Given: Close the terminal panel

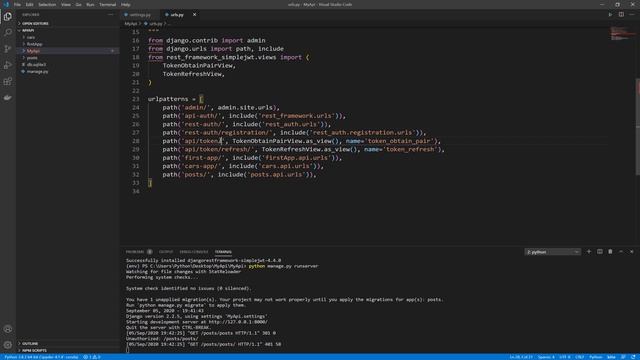Looking at the screenshot, I should click(x=632, y=252).
